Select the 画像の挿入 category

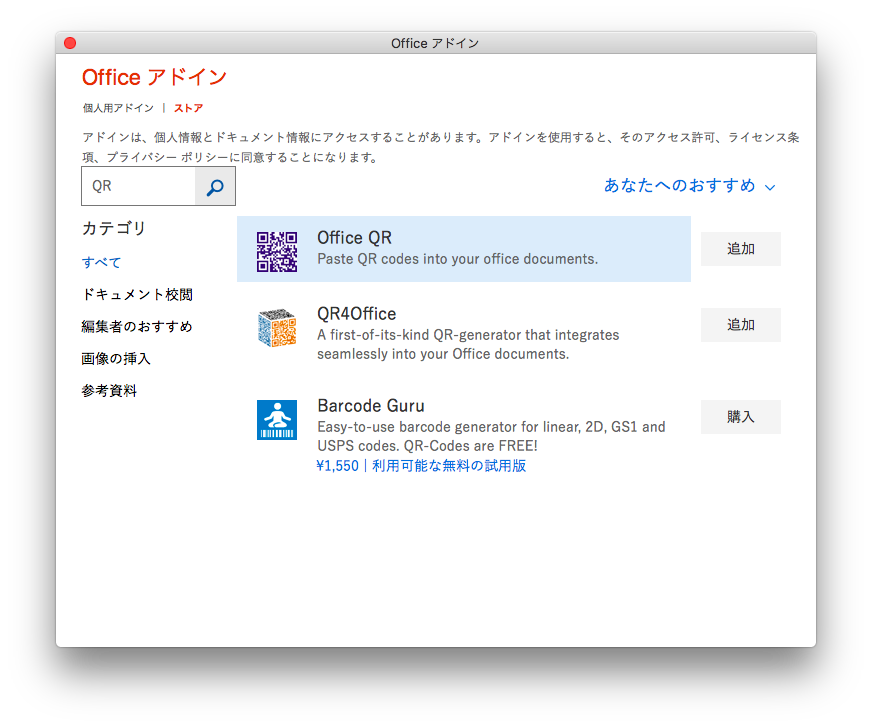[116, 359]
